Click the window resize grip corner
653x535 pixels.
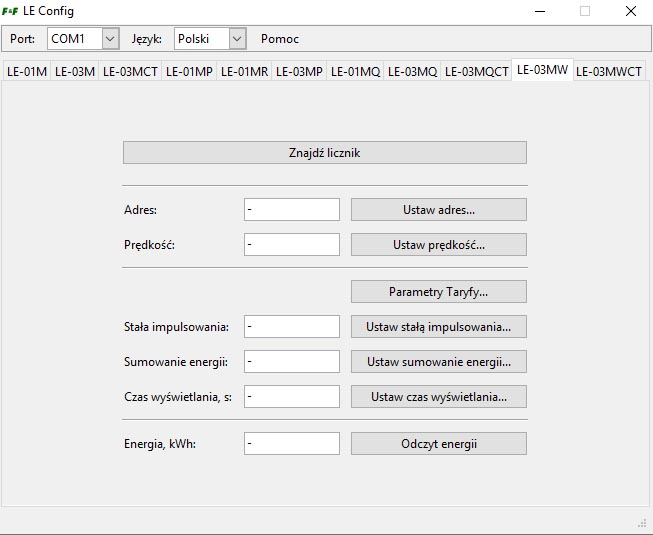[x=642, y=523]
